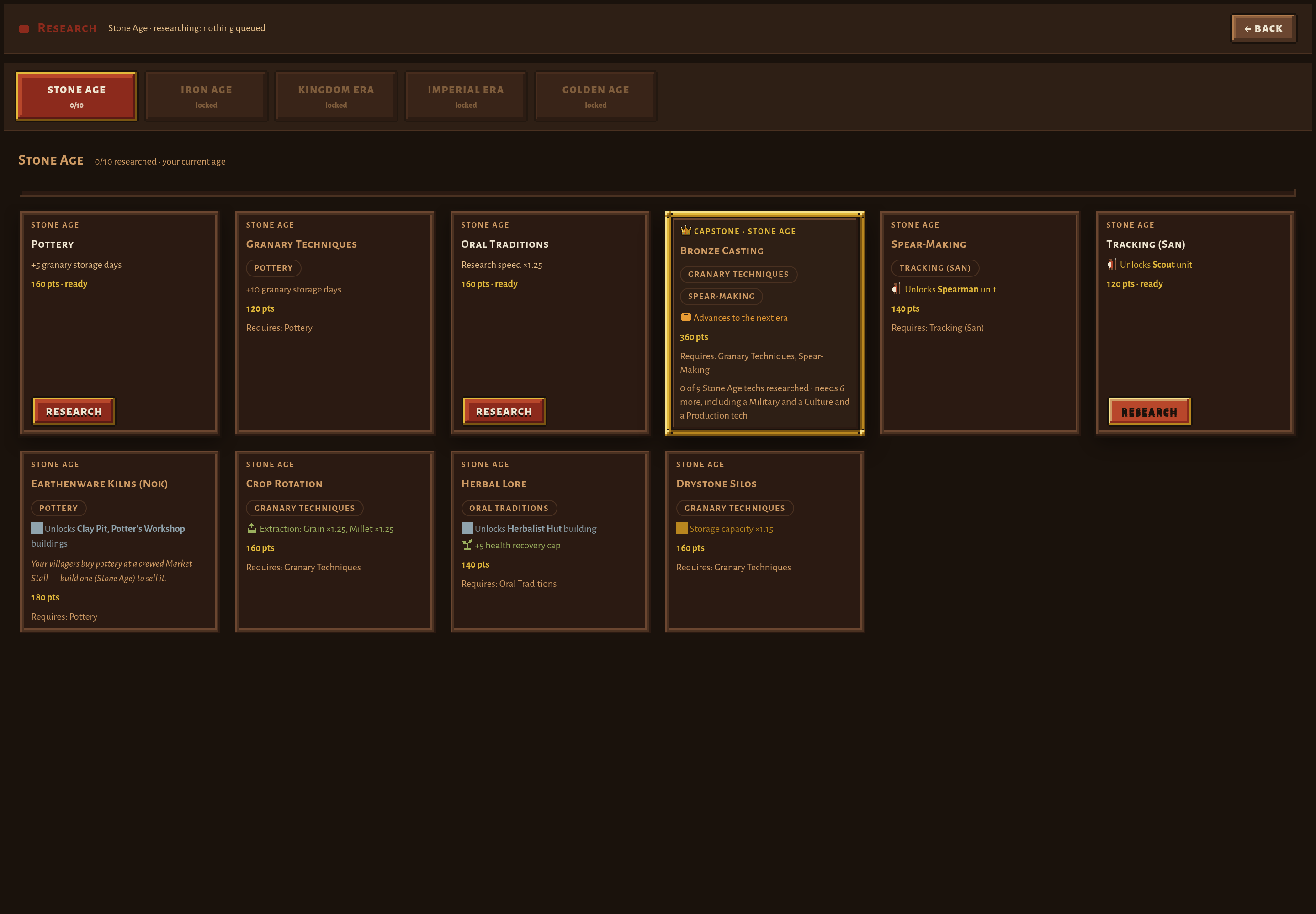This screenshot has width=1316, height=914.
Task: Research Tracking (San)
Action: coord(1149,412)
